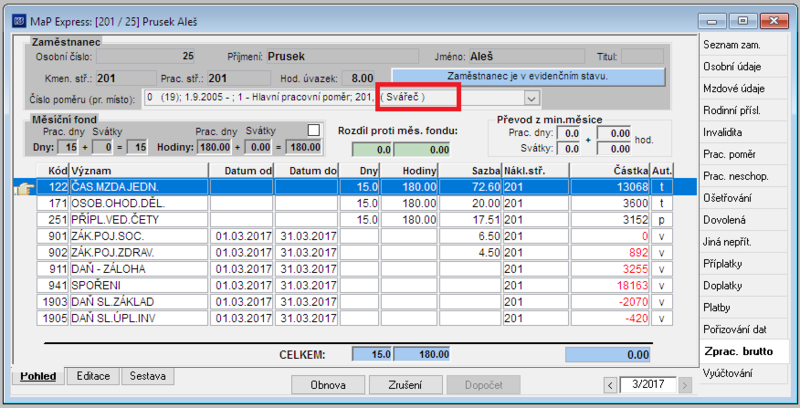This screenshot has width=800, height=408.
Task: Click the Datum od column header
Action: [x=242, y=170]
